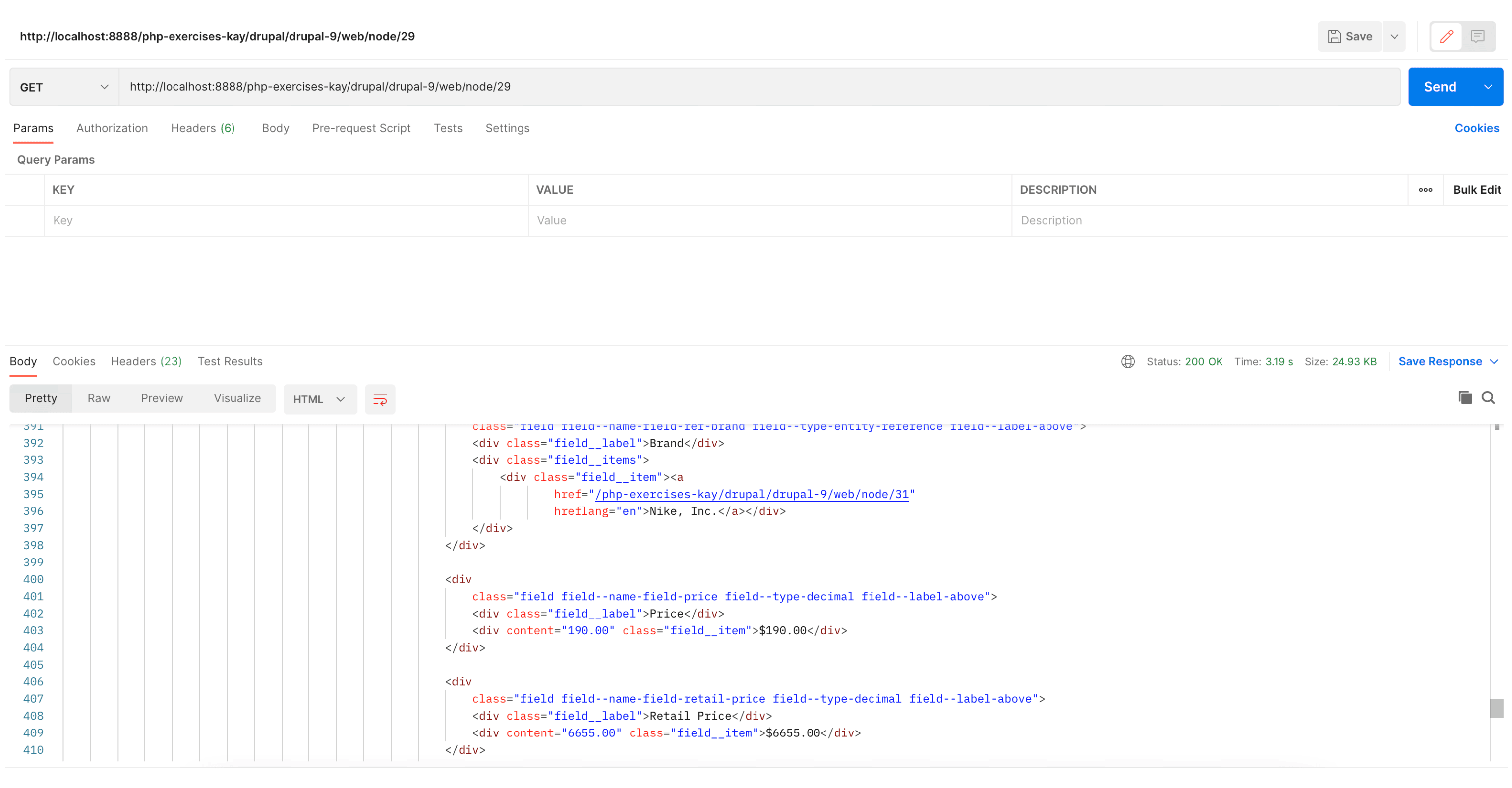Click the Brand field label line 392
Screen dimensions: 1512x788
pos(598,443)
